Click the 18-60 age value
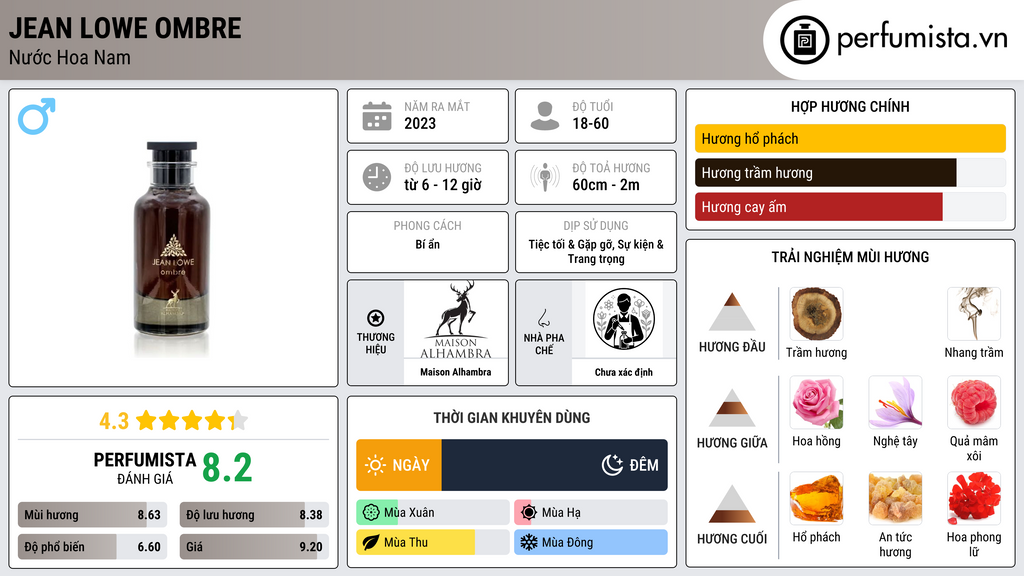 (x=590, y=123)
